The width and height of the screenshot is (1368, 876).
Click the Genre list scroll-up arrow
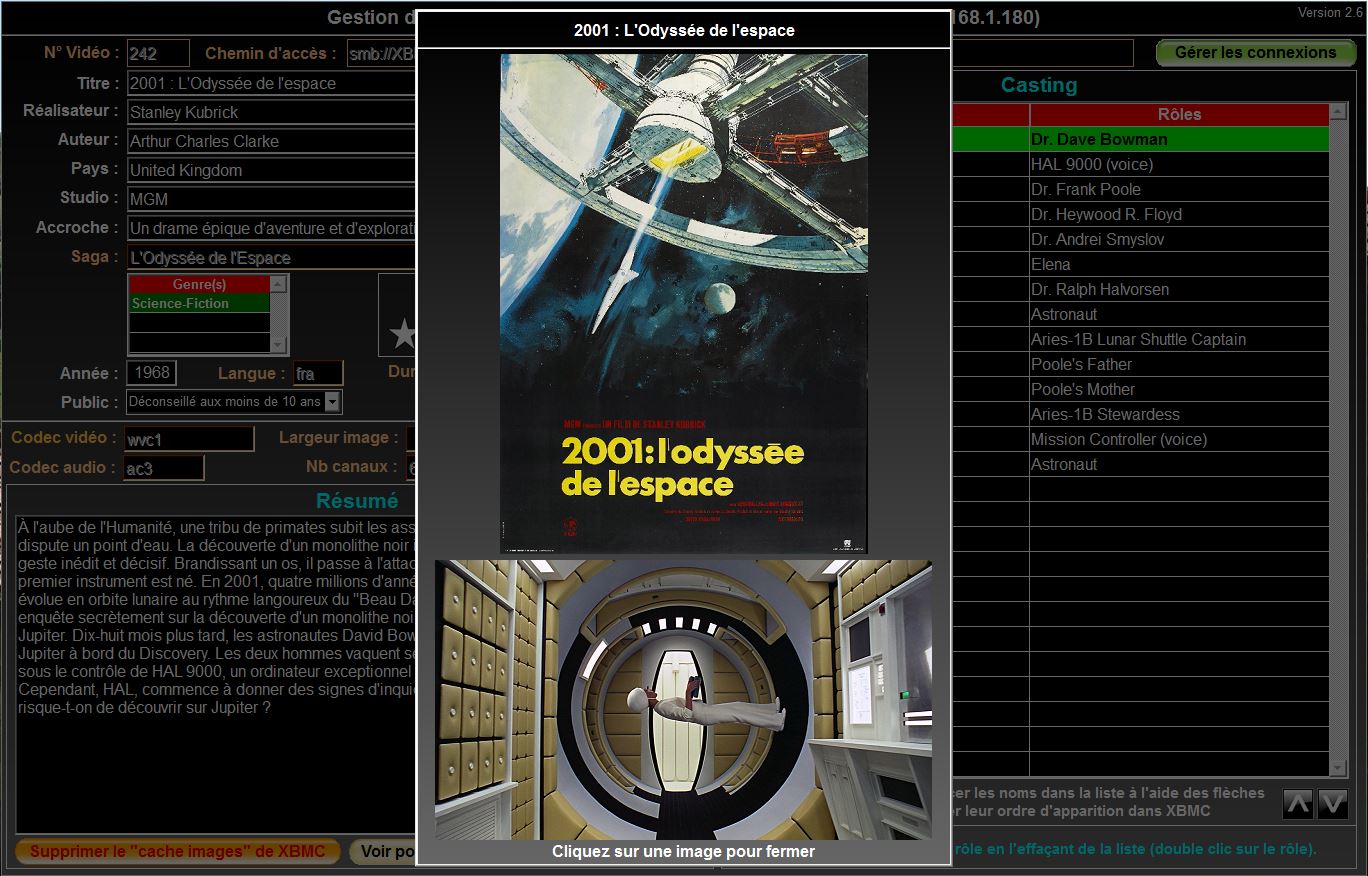point(279,285)
